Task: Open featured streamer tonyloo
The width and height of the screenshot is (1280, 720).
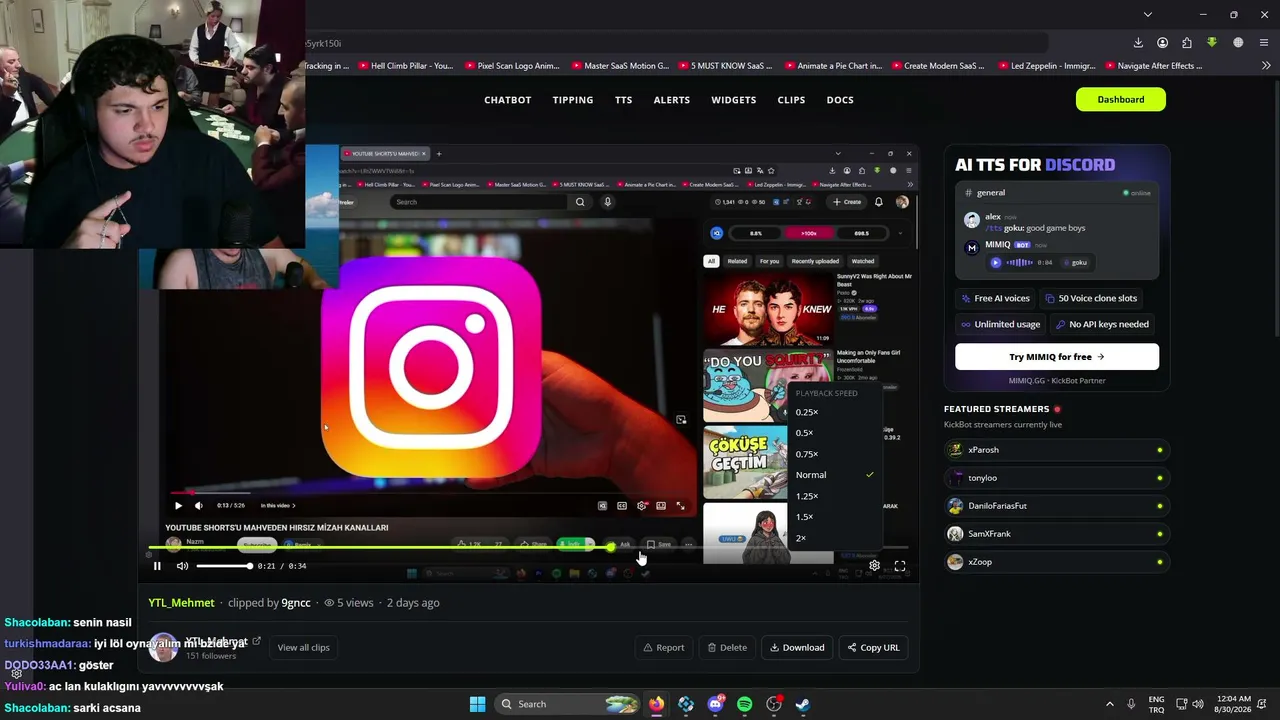Action: (x=1056, y=478)
